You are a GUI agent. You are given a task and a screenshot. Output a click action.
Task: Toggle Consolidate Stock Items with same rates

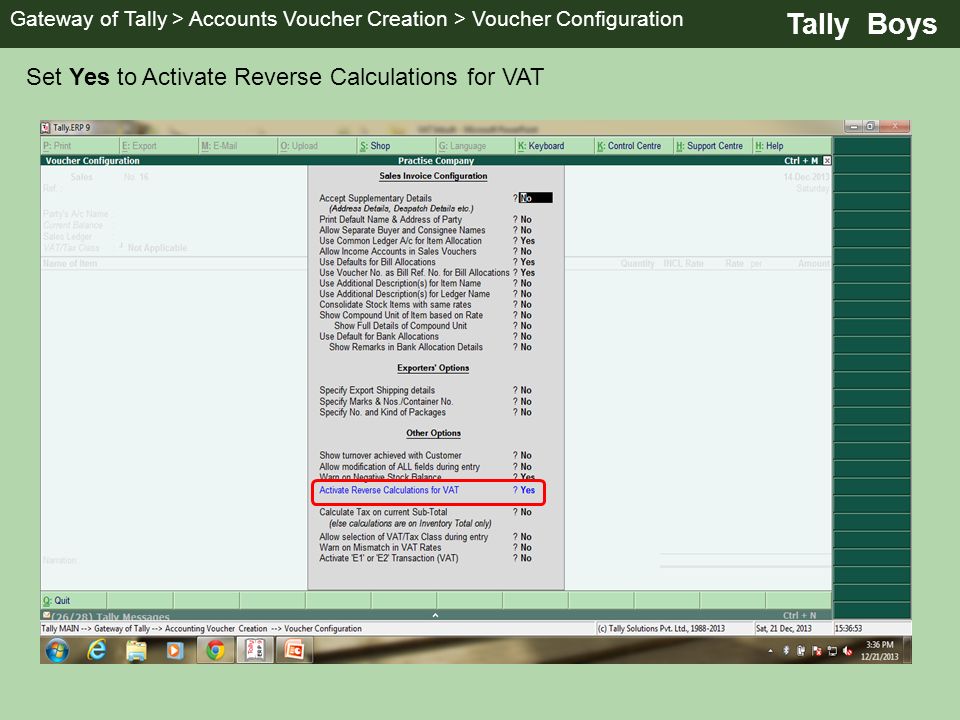(526, 304)
